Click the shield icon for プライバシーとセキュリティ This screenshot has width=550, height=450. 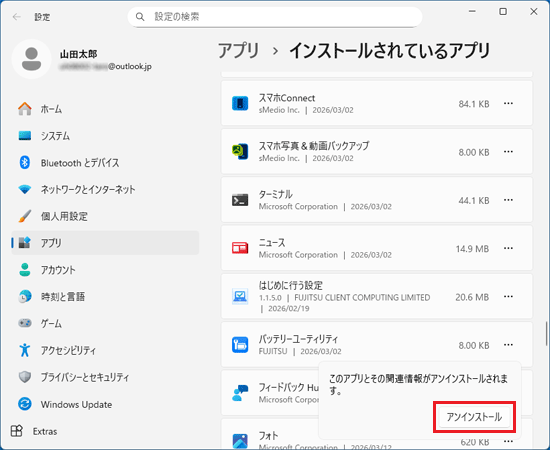25,377
